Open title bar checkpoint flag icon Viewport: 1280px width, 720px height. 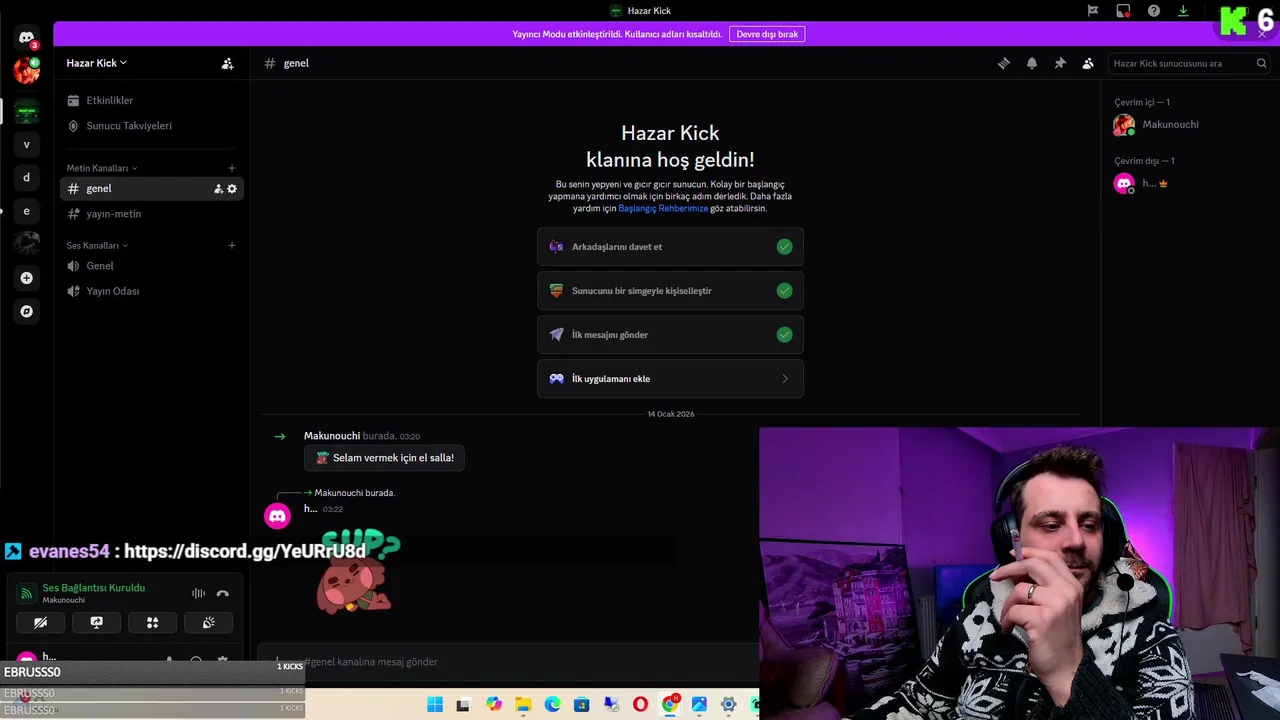(x=1093, y=11)
